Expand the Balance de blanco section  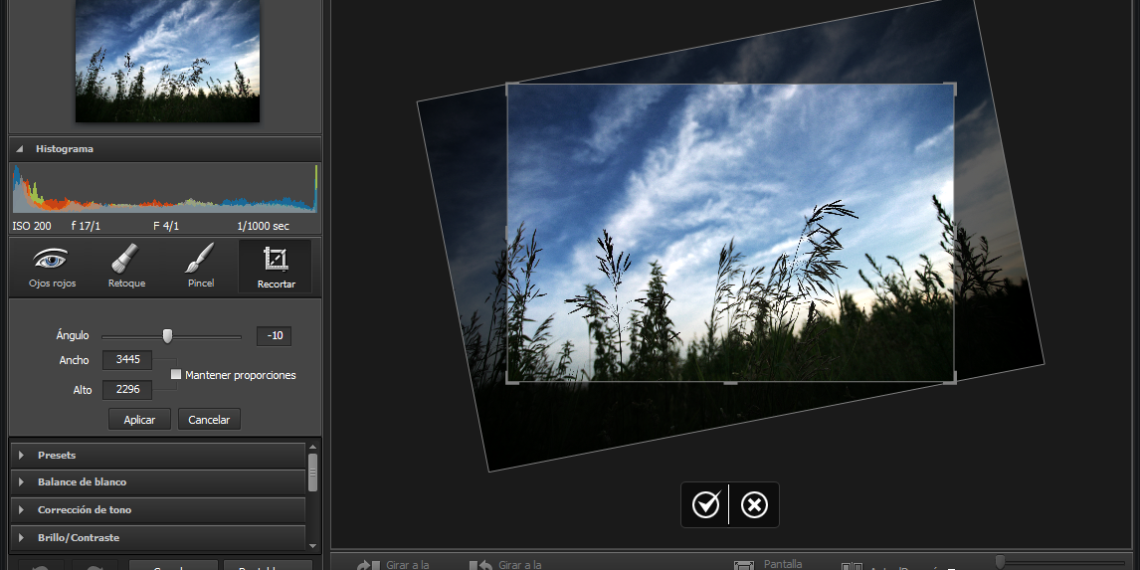[x=158, y=482]
